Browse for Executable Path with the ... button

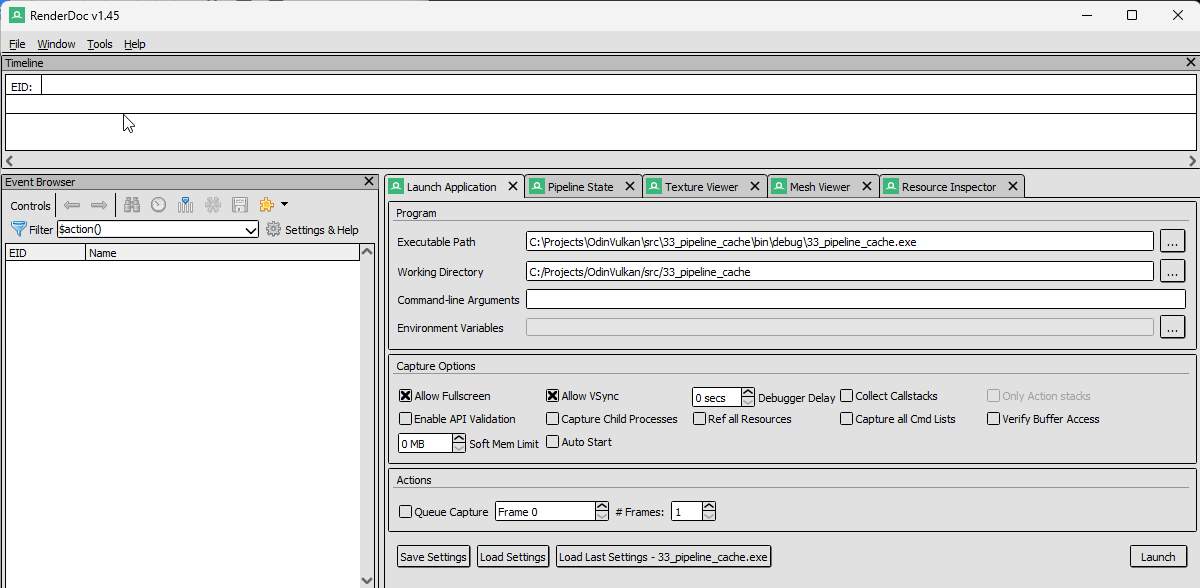click(x=1173, y=241)
